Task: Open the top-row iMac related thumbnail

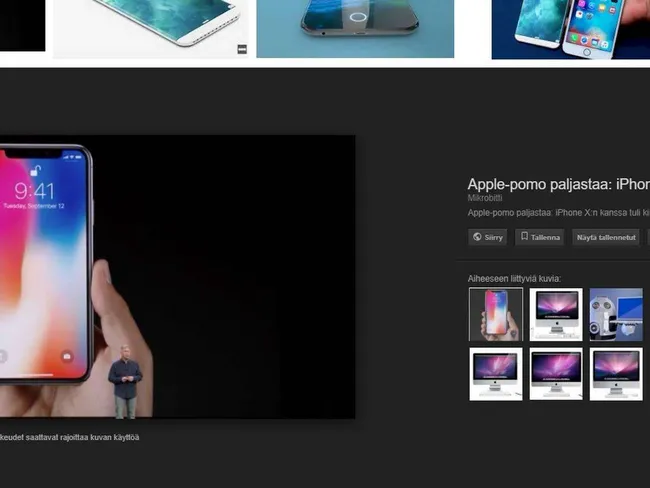Action: pyautogui.click(x=556, y=314)
